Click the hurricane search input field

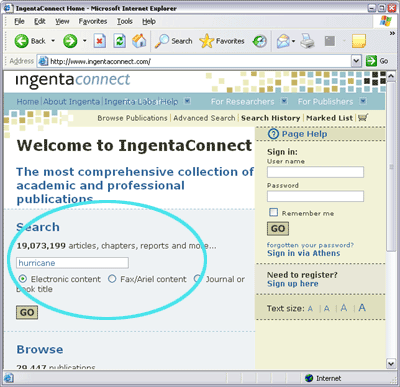pyautogui.click(x=72, y=263)
